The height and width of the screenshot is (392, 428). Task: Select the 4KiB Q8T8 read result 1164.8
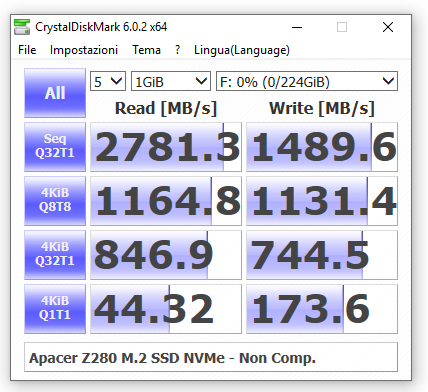166,201
